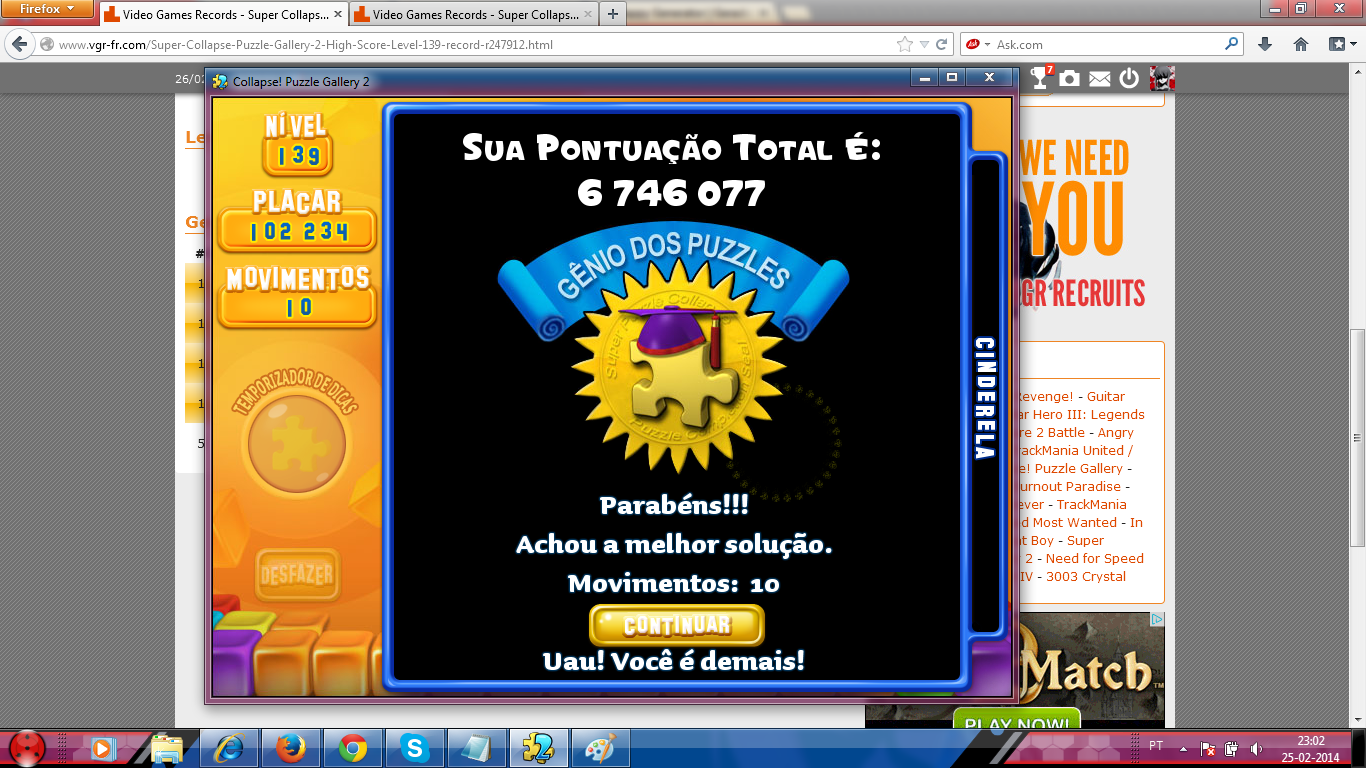Open Firefox downloads arrow icon
Screen dimensions: 1366x768
coord(1265,45)
